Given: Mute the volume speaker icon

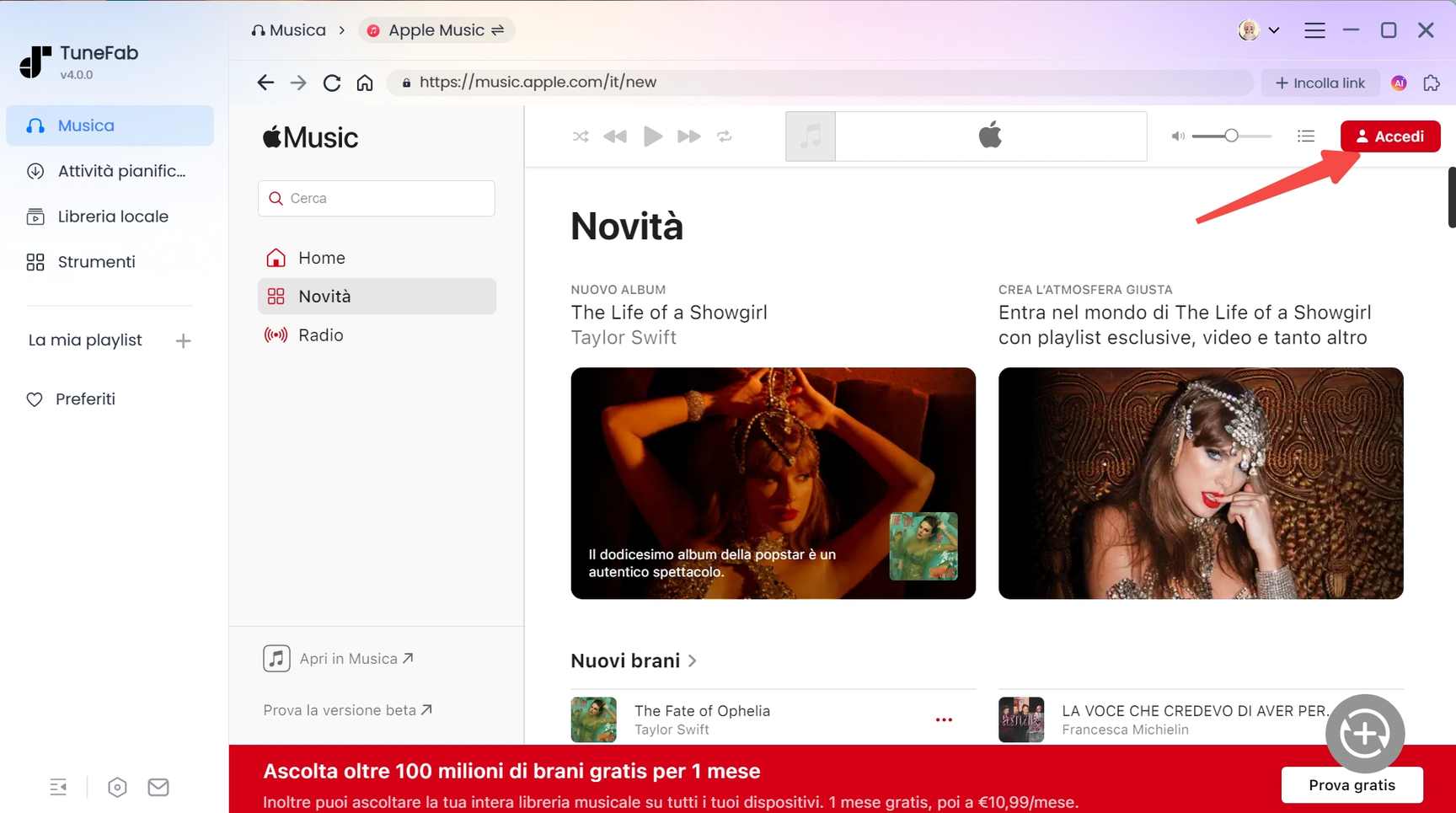Looking at the screenshot, I should click(1178, 136).
